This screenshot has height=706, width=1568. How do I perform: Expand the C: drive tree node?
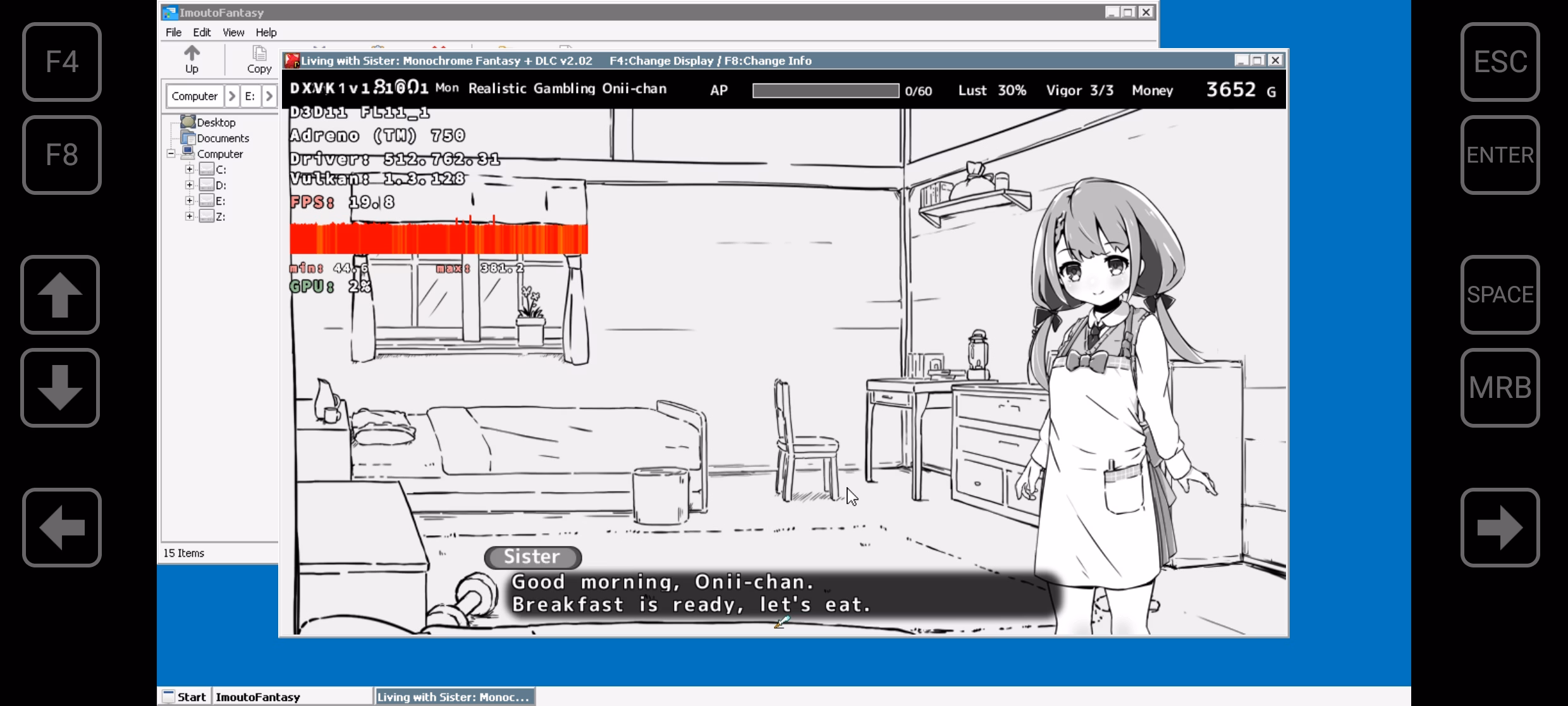pos(189,170)
